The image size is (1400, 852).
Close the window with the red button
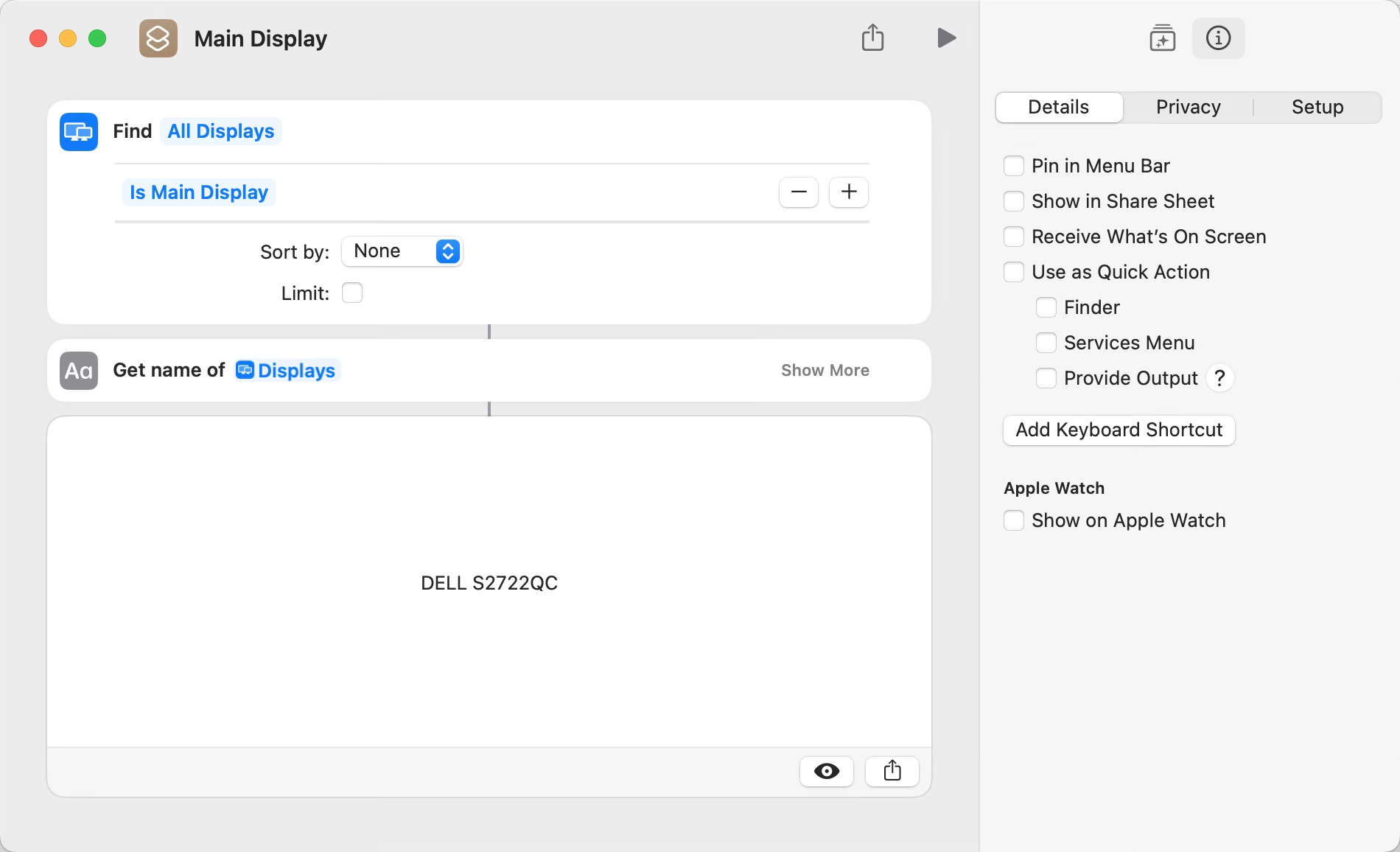(x=38, y=38)
